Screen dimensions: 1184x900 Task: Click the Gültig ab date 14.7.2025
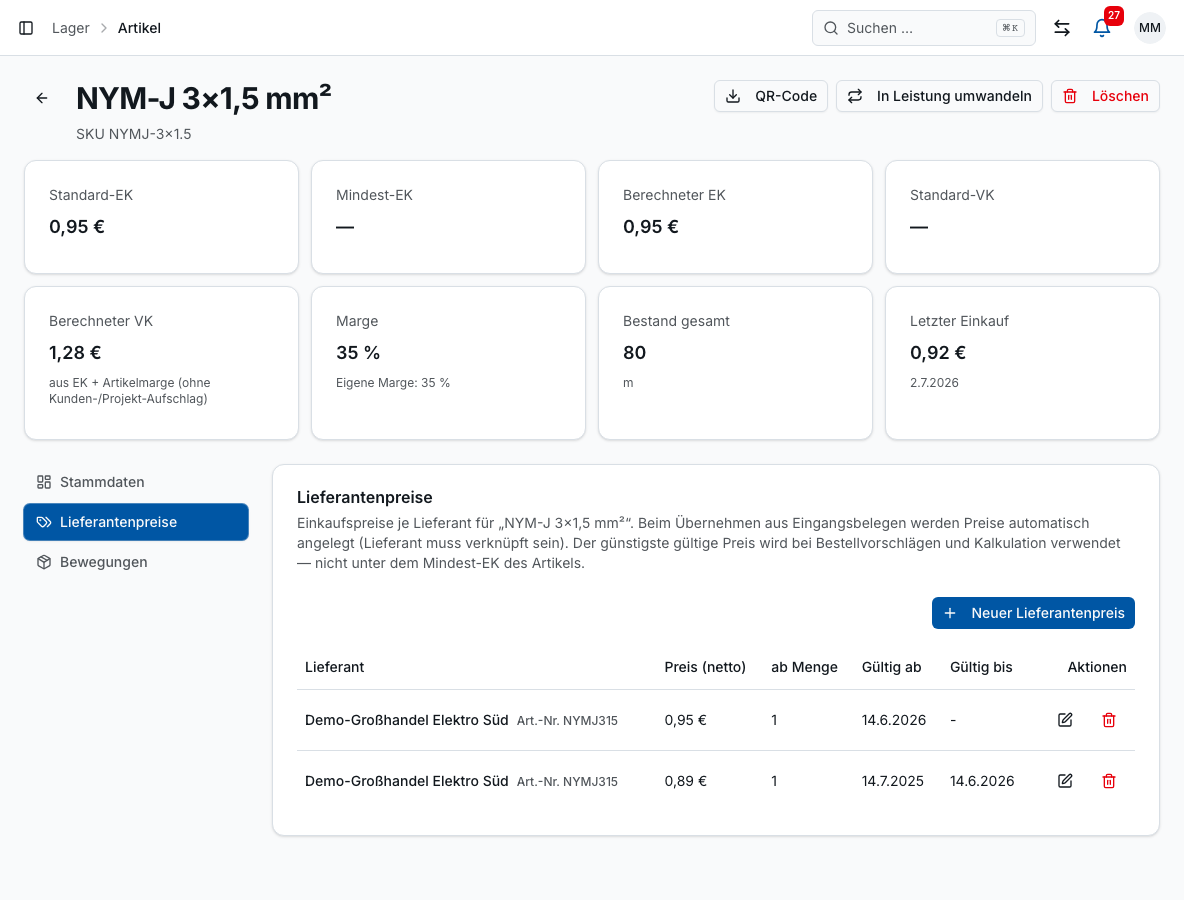coord(893,781)
